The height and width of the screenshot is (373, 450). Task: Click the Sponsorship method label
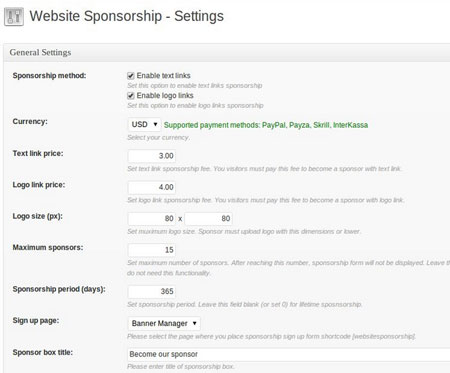click(49, 76)
